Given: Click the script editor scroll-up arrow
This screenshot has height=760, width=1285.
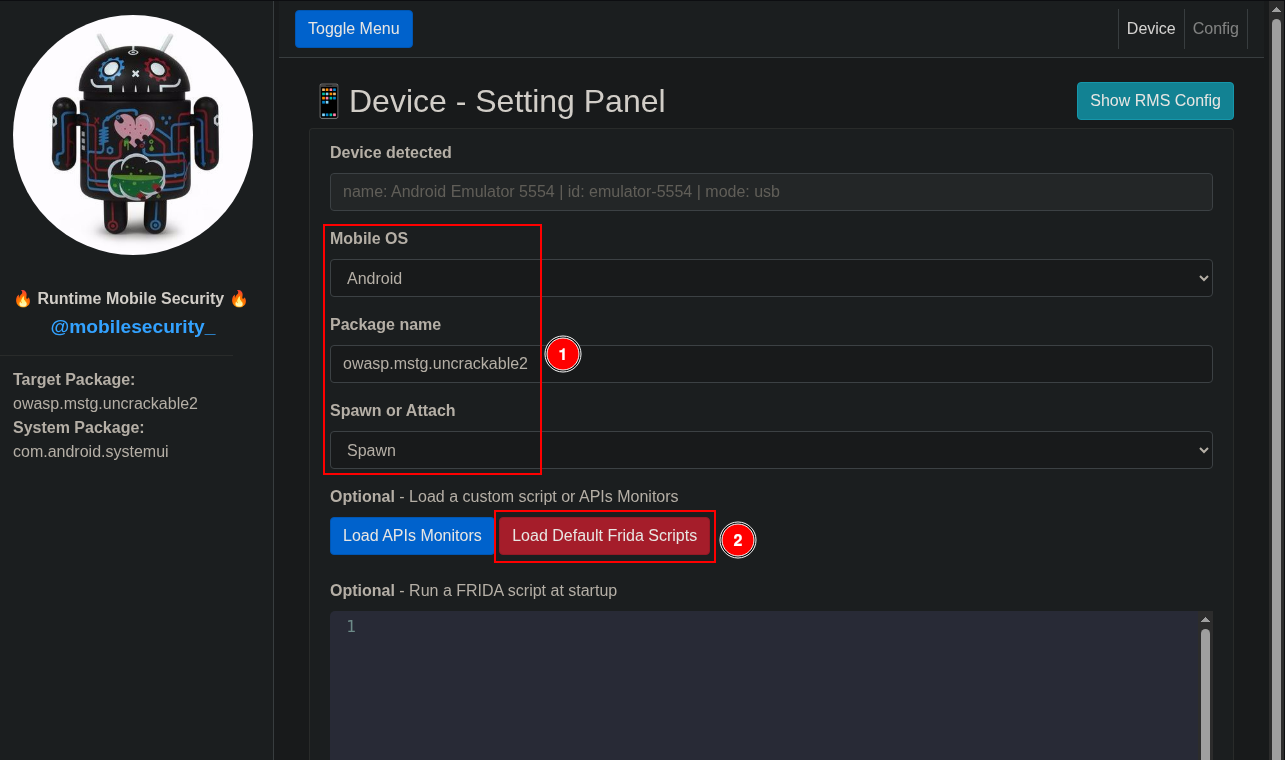Looking at the screenshot, I should [1205, 620].
